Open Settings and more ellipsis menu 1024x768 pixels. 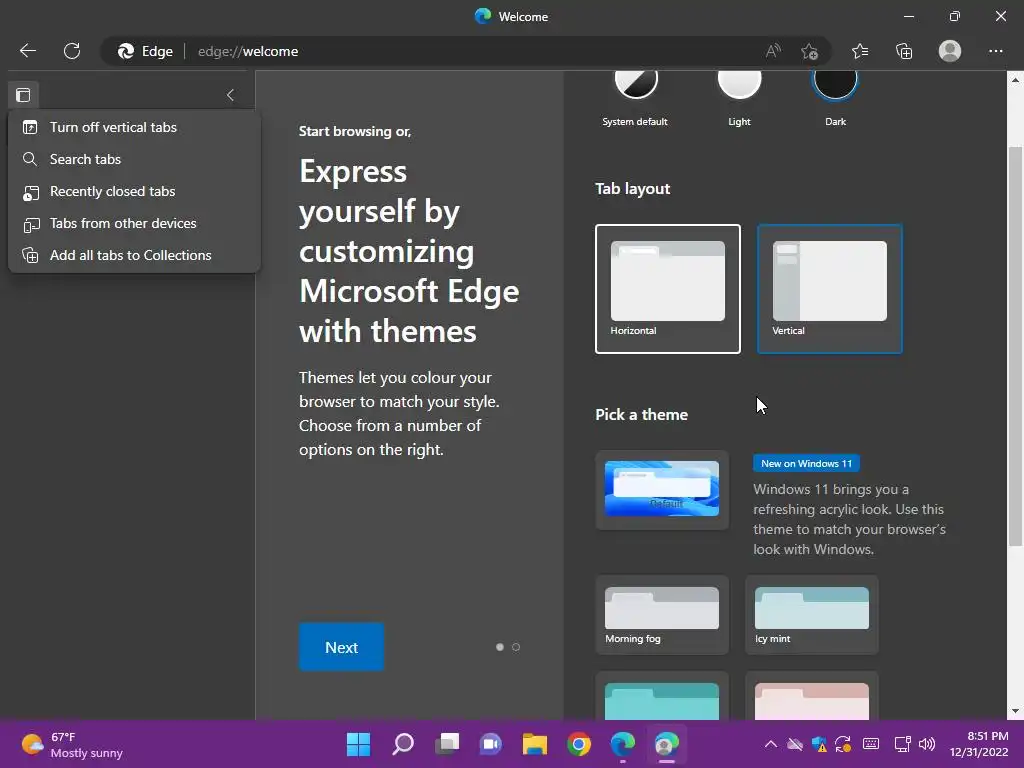995,51
